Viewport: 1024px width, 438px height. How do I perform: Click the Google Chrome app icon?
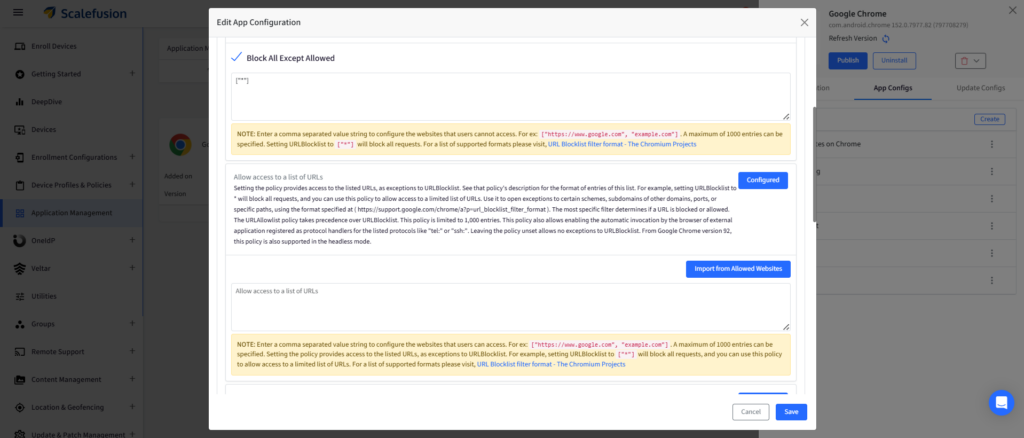[180, 144]
